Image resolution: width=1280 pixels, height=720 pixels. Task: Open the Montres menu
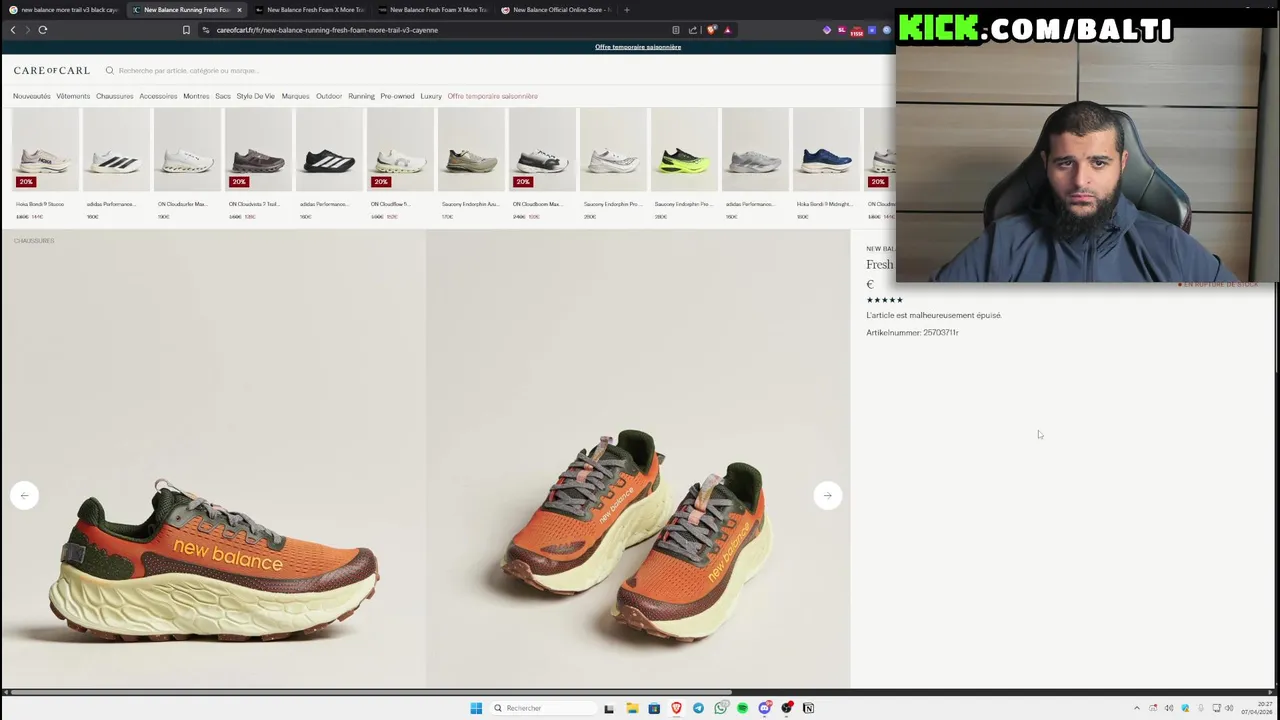(x=196, y=96)
